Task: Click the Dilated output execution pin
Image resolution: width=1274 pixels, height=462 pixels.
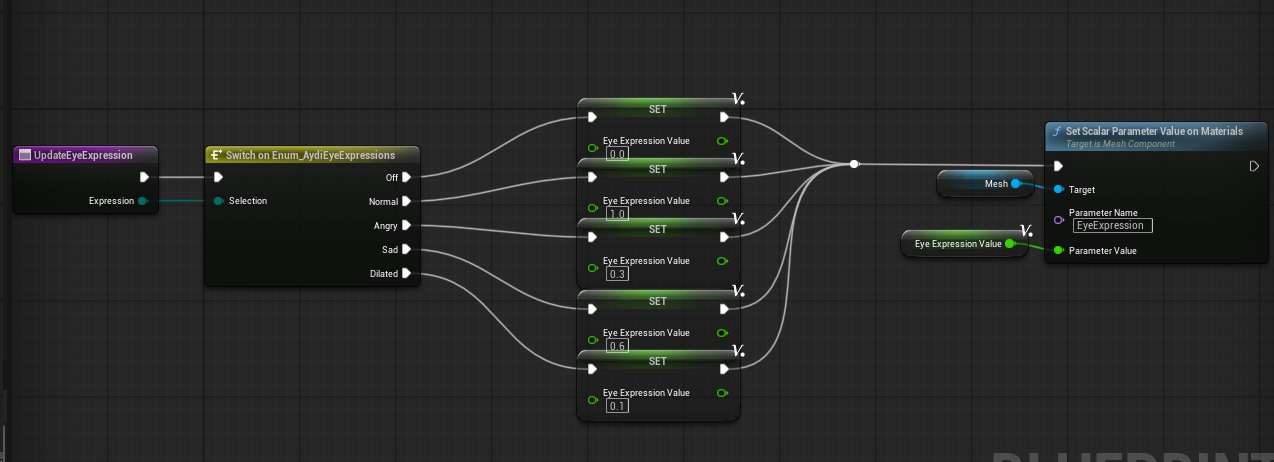Action: click(407, 274)
